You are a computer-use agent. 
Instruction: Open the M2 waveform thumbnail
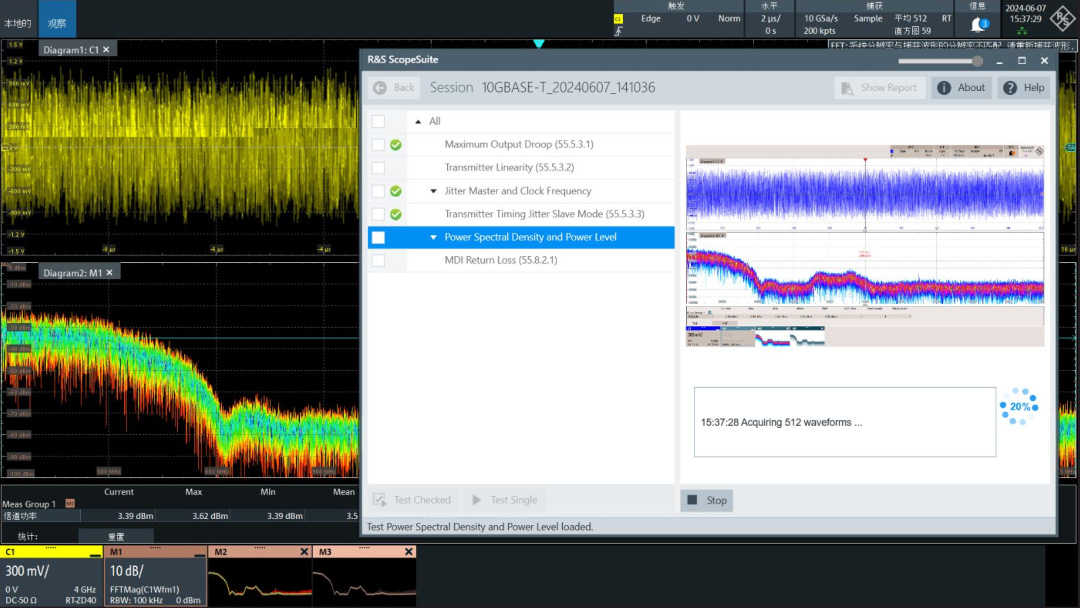click(260, 583)
